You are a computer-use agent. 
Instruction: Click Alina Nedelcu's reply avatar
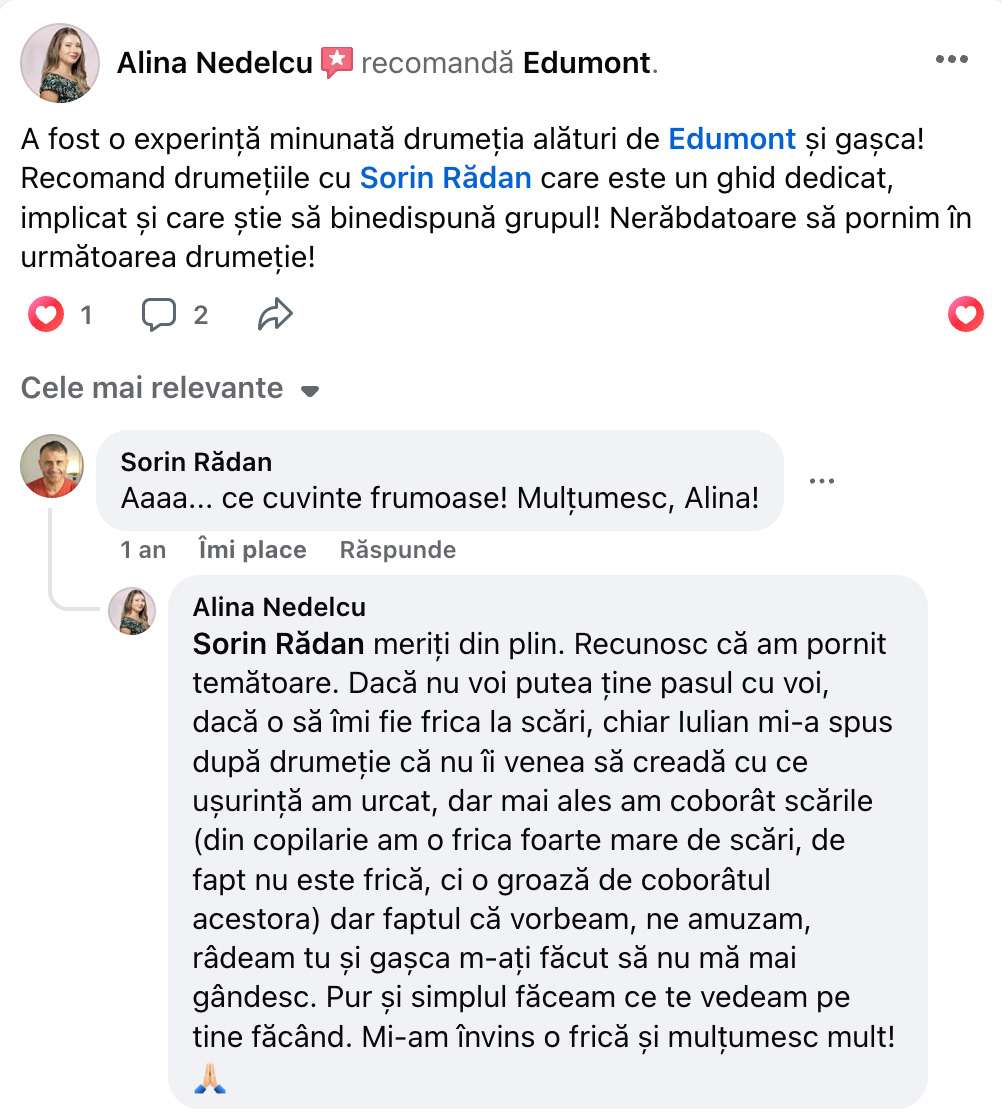(132, 611)
